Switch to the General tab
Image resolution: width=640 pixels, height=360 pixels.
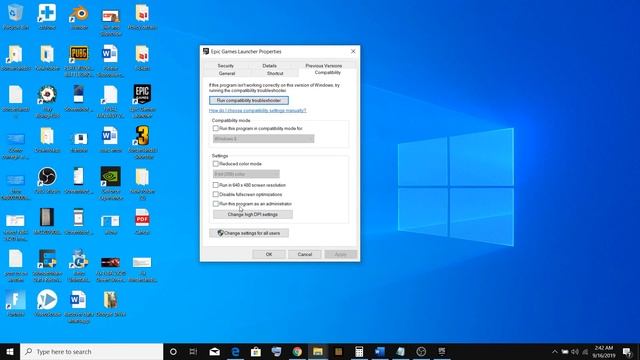(227, 73)
